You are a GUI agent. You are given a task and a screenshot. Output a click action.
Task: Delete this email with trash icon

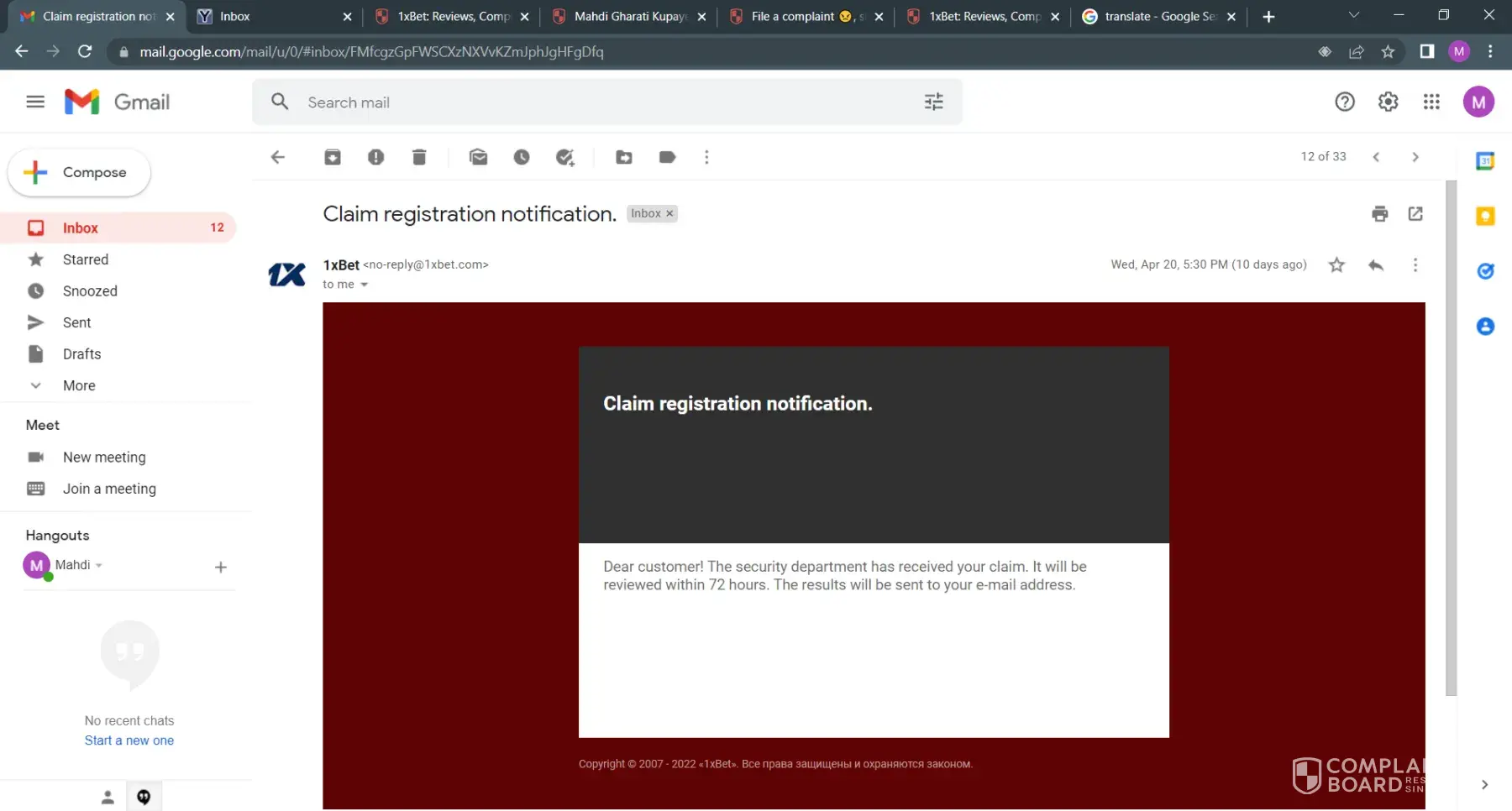[x=419, y=157]
